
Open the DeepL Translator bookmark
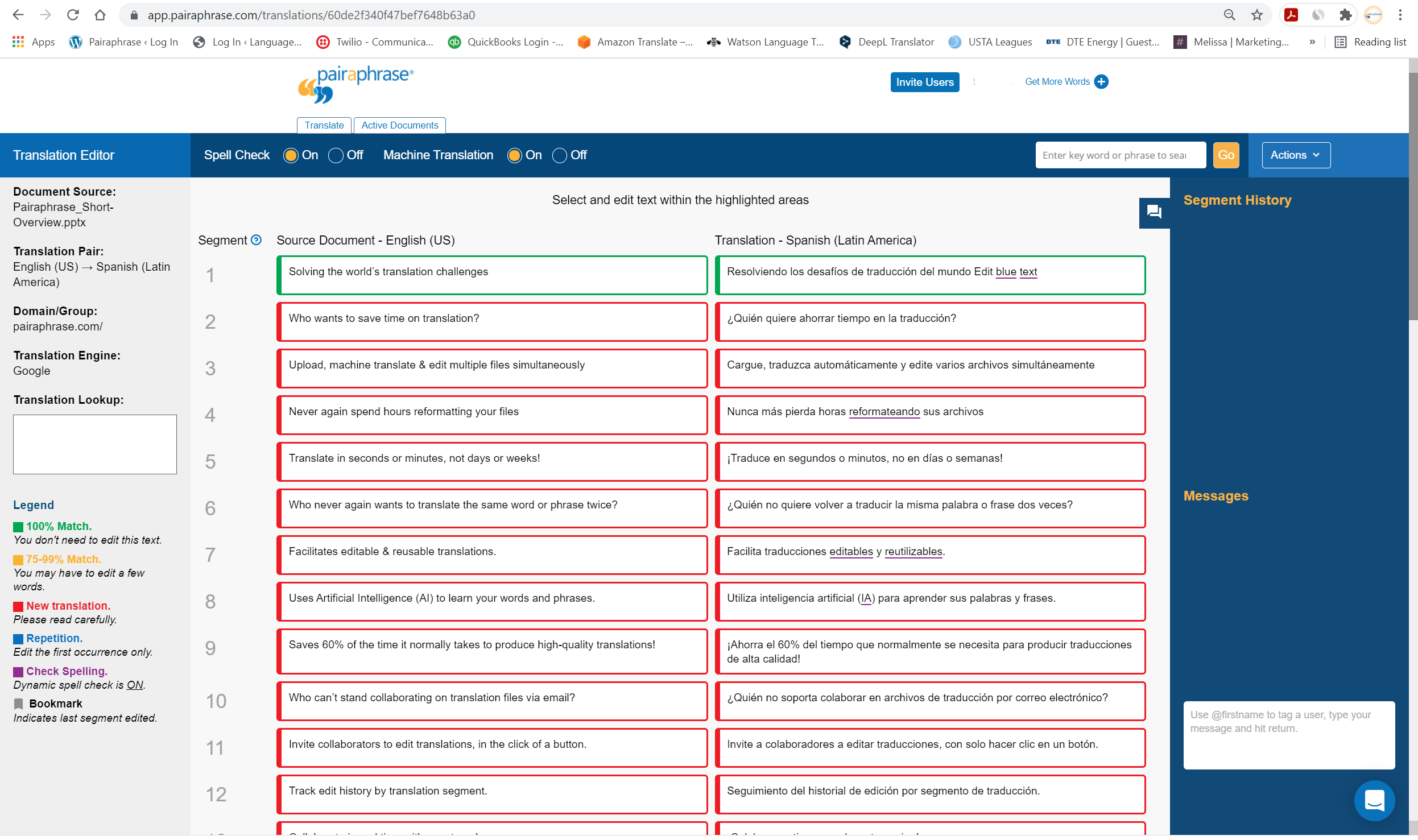tap(887, 42)
